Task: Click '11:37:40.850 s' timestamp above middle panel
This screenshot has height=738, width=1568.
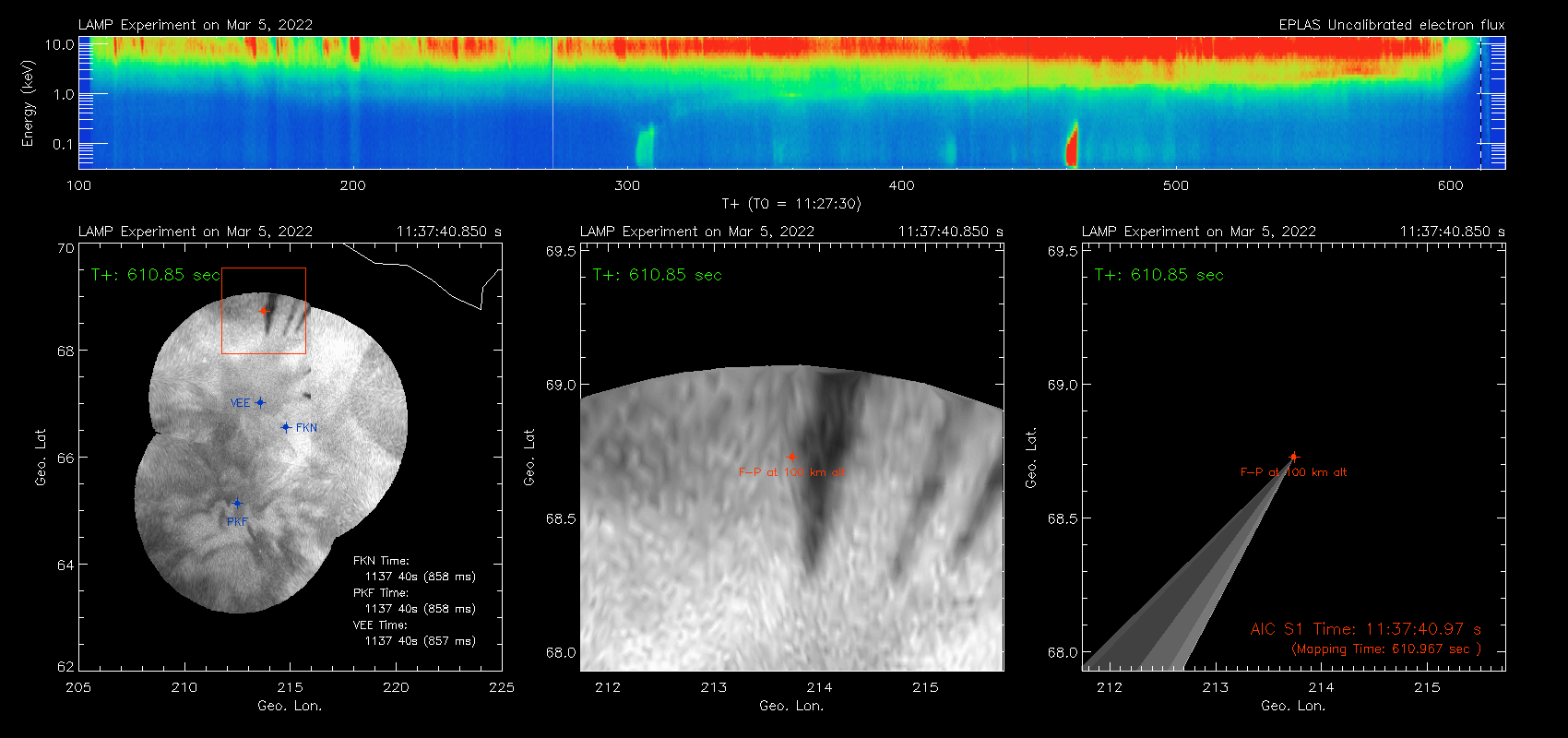Action: click(951, 232)
